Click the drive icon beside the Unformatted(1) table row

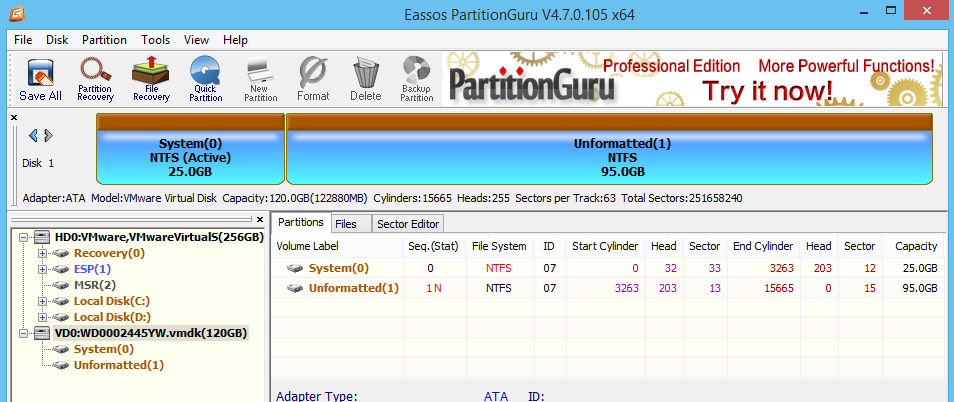tap(296, 288)
